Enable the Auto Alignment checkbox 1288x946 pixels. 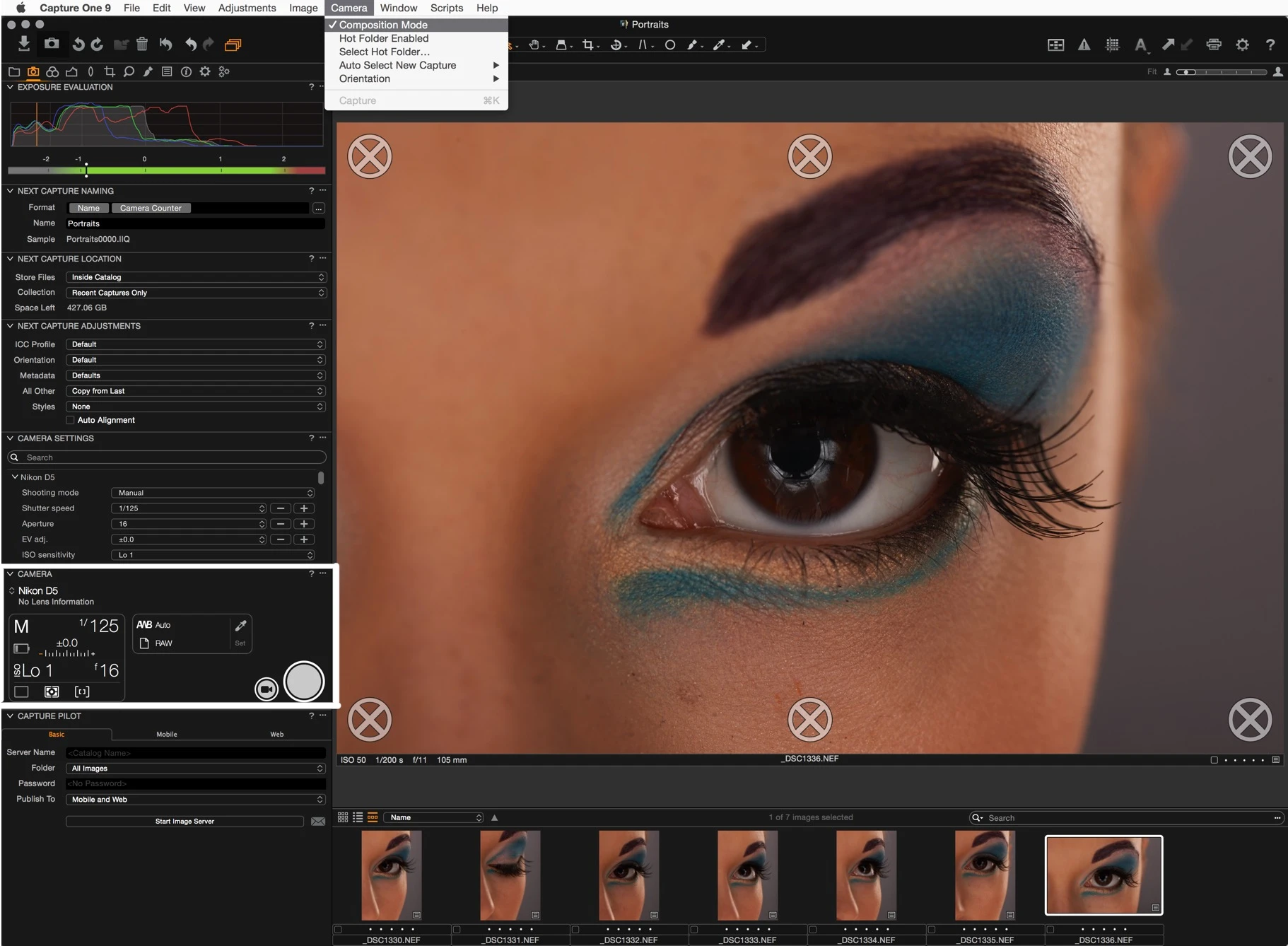(70, 420)
